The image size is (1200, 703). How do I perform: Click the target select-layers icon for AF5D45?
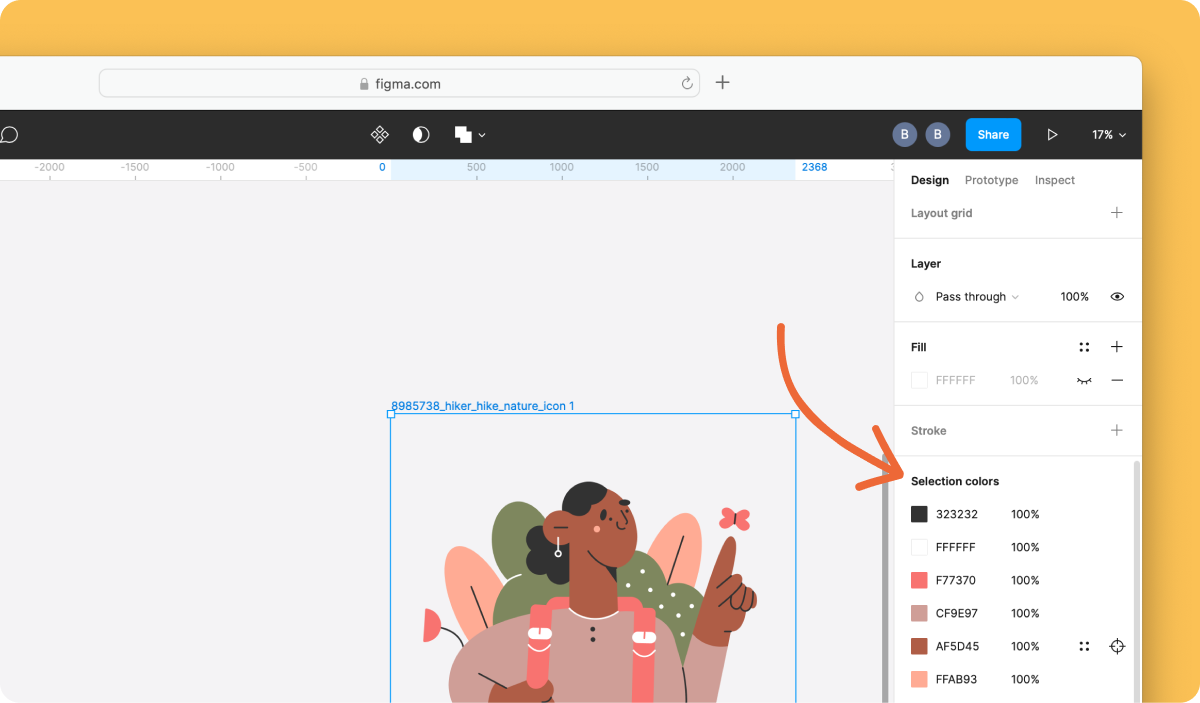click(x=1117, y=646)
